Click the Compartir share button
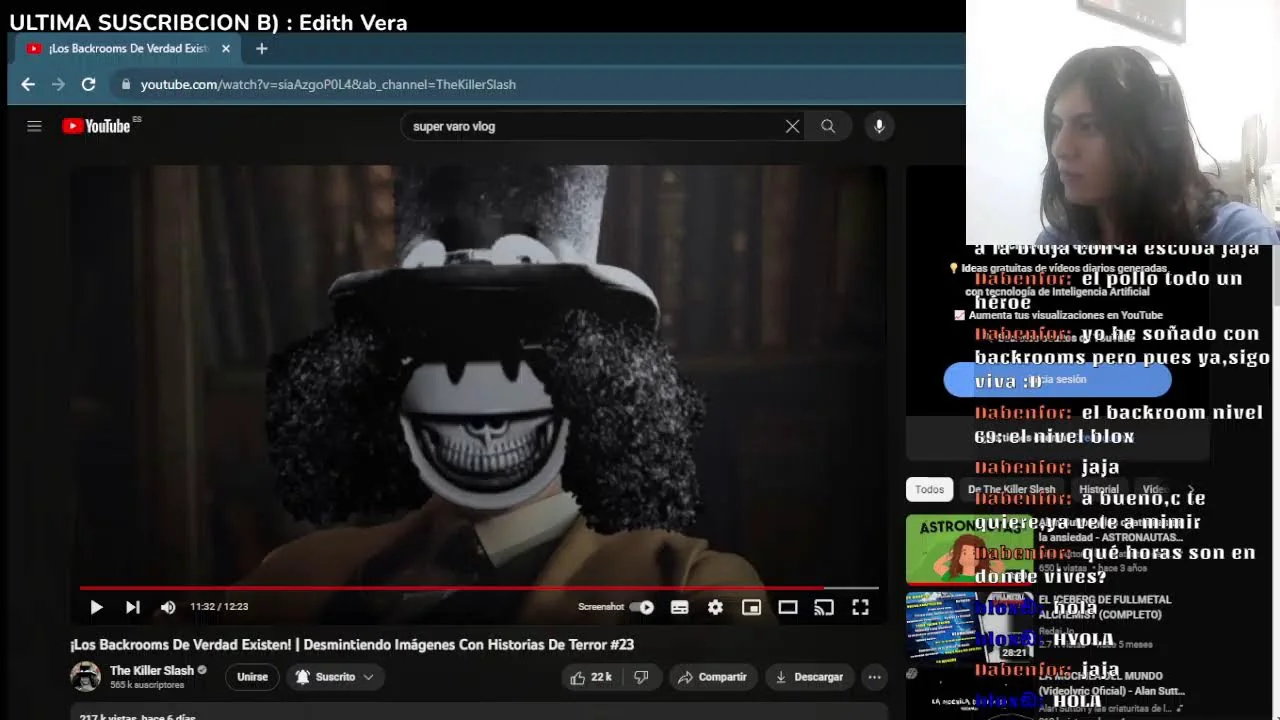The image size is (1280, 720). click(712, 677)
